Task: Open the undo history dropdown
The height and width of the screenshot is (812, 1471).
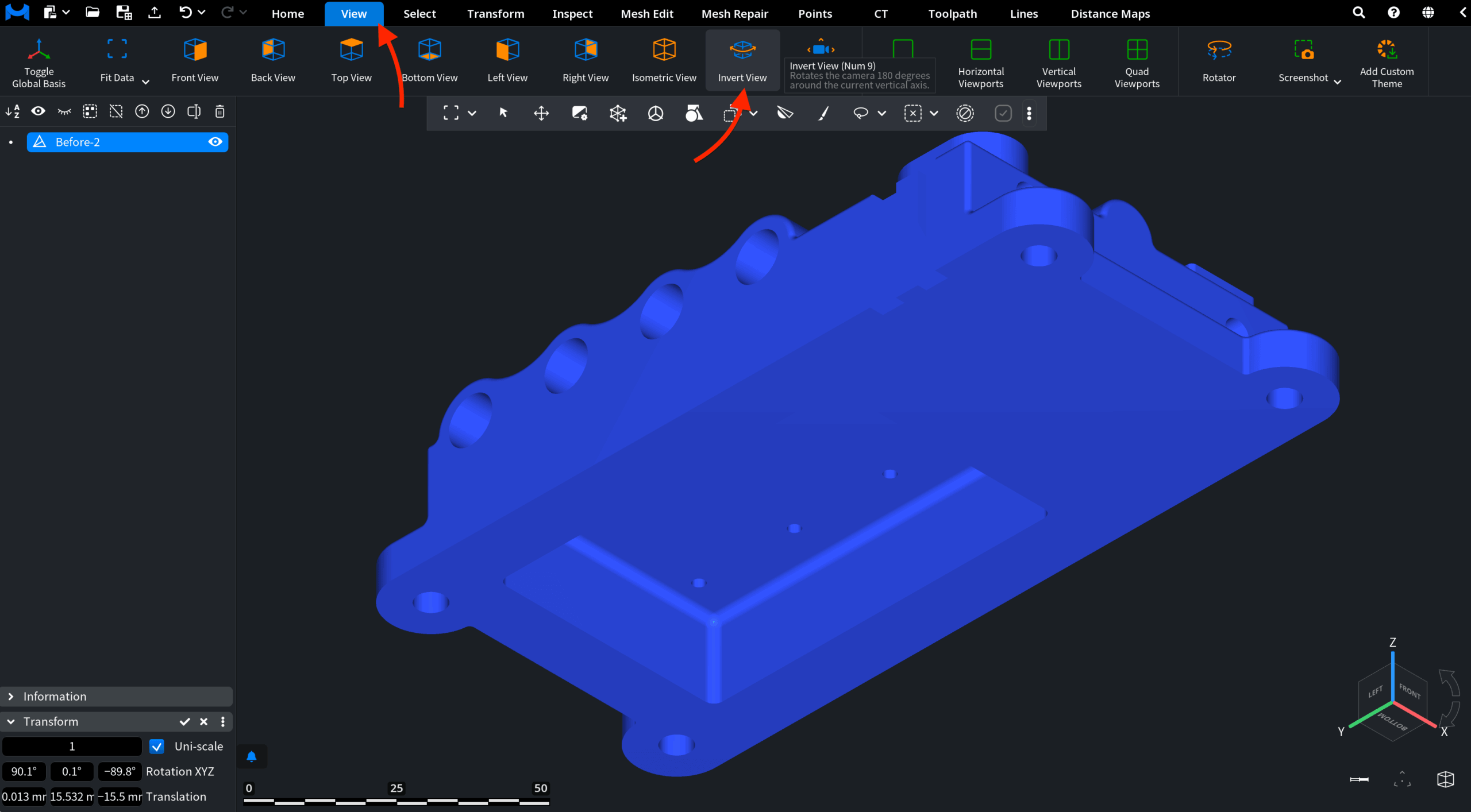Action: coord(202,12)
